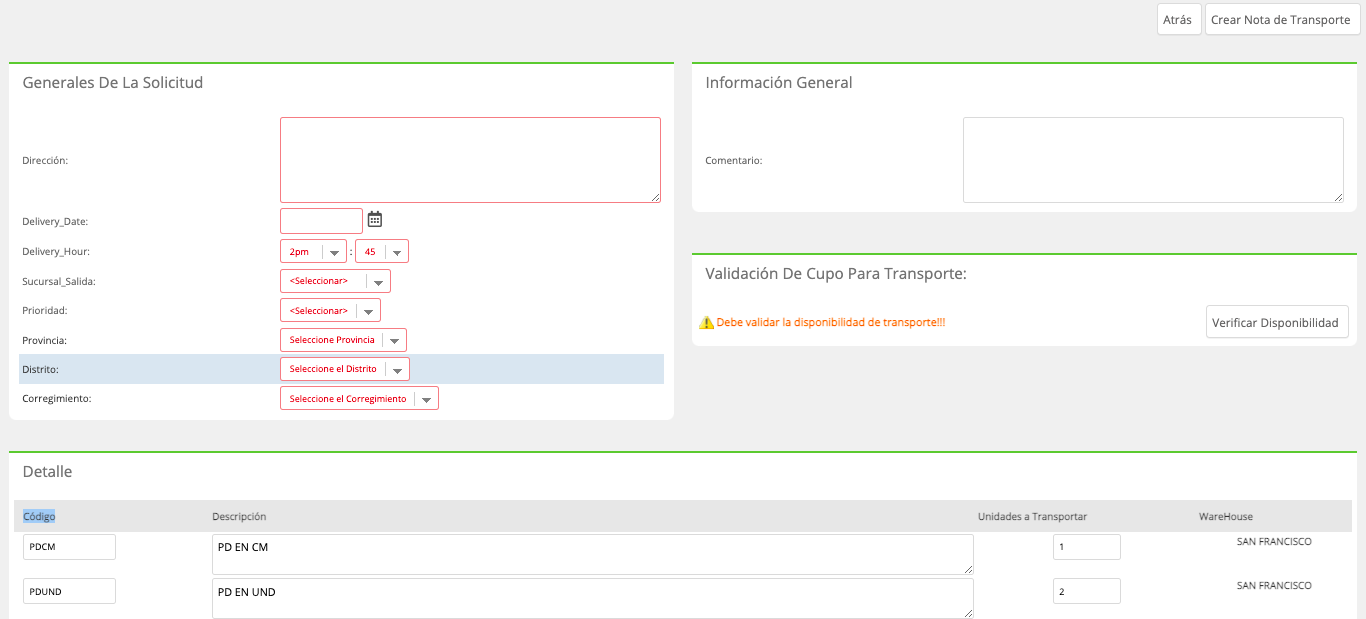Click the Generales De La Solicitud heading
The width and height of the screenshot is (1366, 619).
113,83
